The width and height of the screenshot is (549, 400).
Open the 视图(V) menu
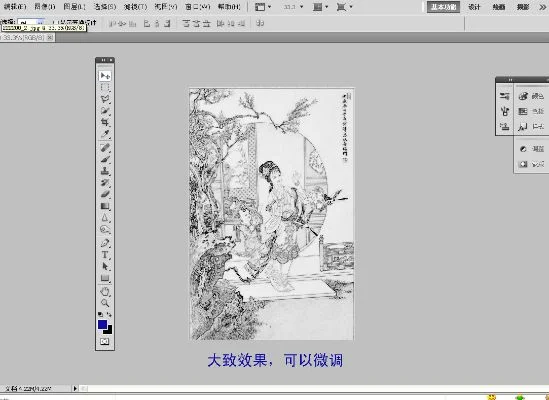click(166, 7)
